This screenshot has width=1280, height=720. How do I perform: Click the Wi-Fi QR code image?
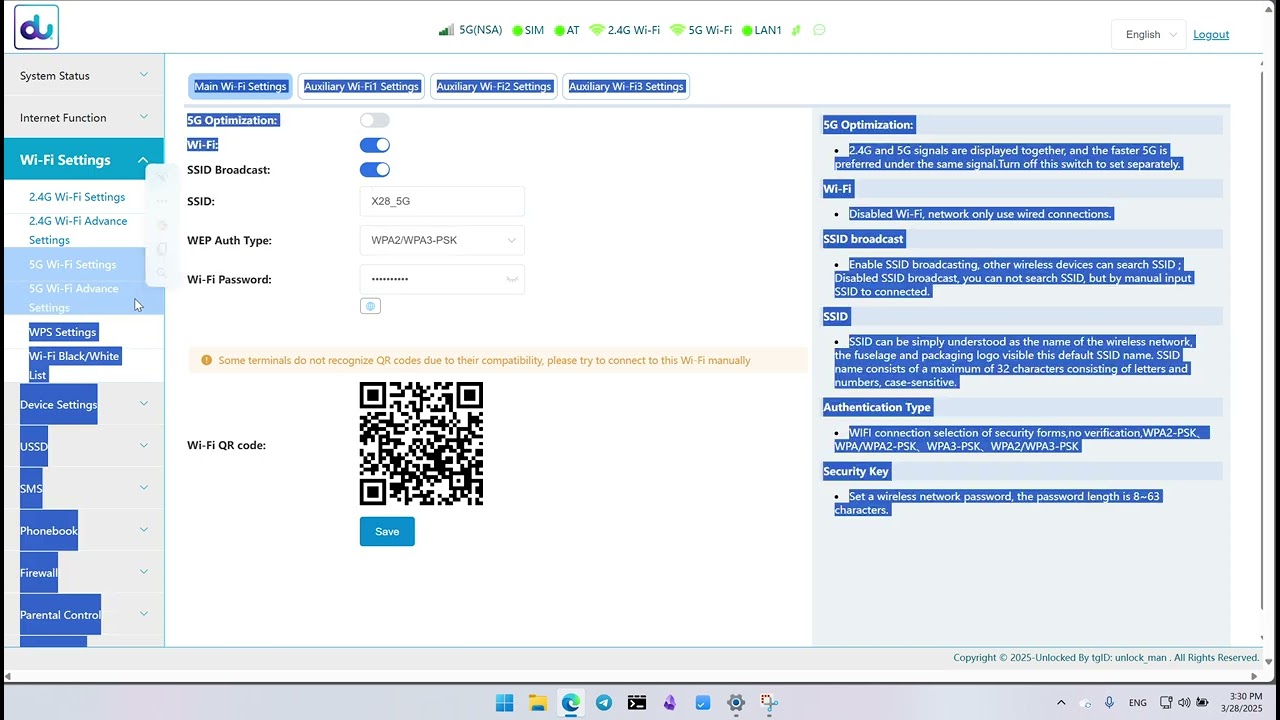click(x=421, y=444)
